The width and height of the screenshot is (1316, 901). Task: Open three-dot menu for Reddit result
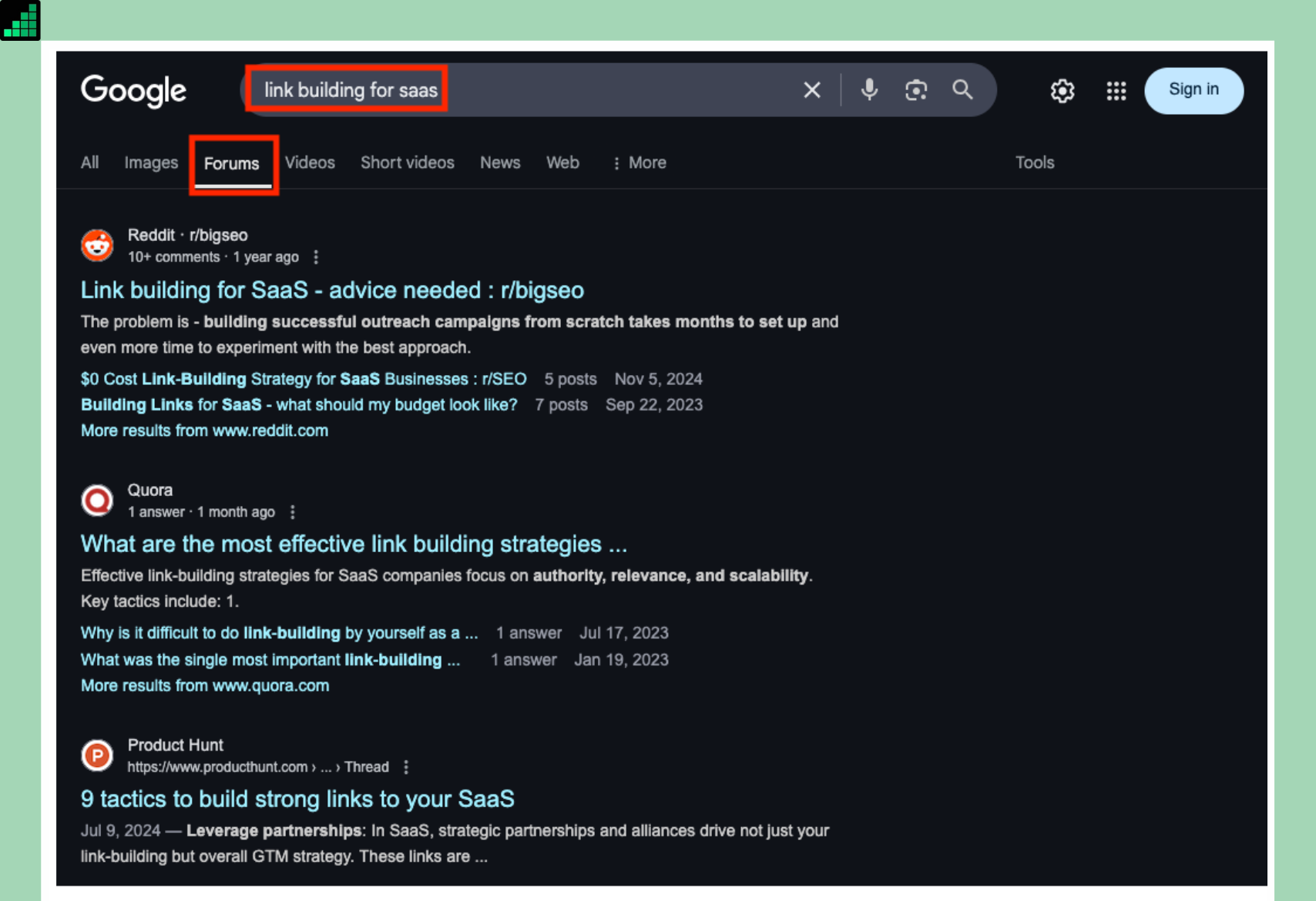(x=316, y=257)
